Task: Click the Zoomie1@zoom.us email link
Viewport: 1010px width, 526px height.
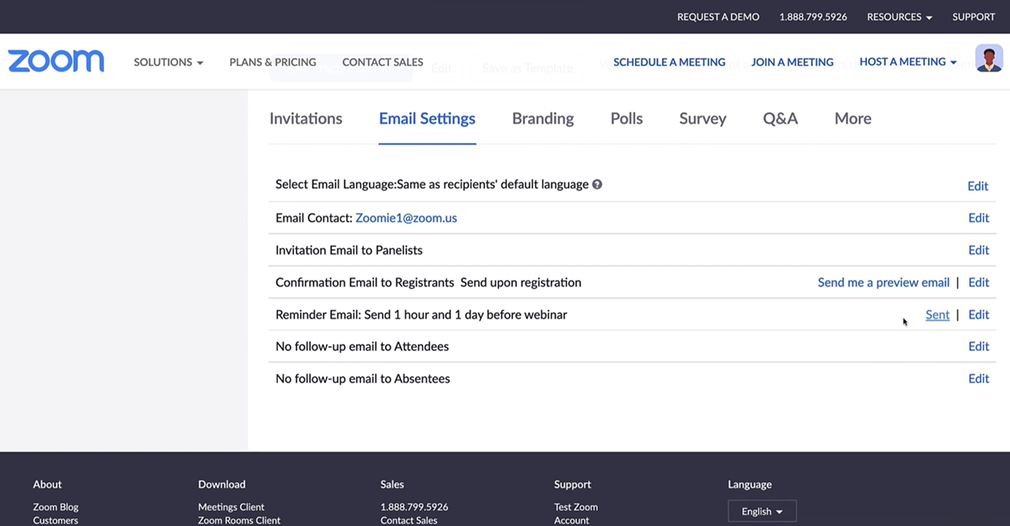Action: [x=406, y=218]
